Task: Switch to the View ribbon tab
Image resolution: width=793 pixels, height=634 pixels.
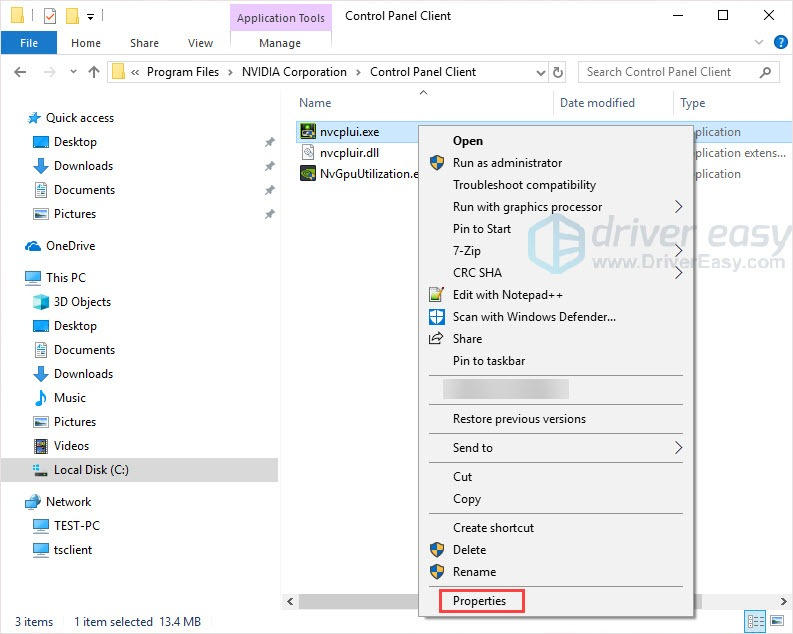Action: [200, 43]
